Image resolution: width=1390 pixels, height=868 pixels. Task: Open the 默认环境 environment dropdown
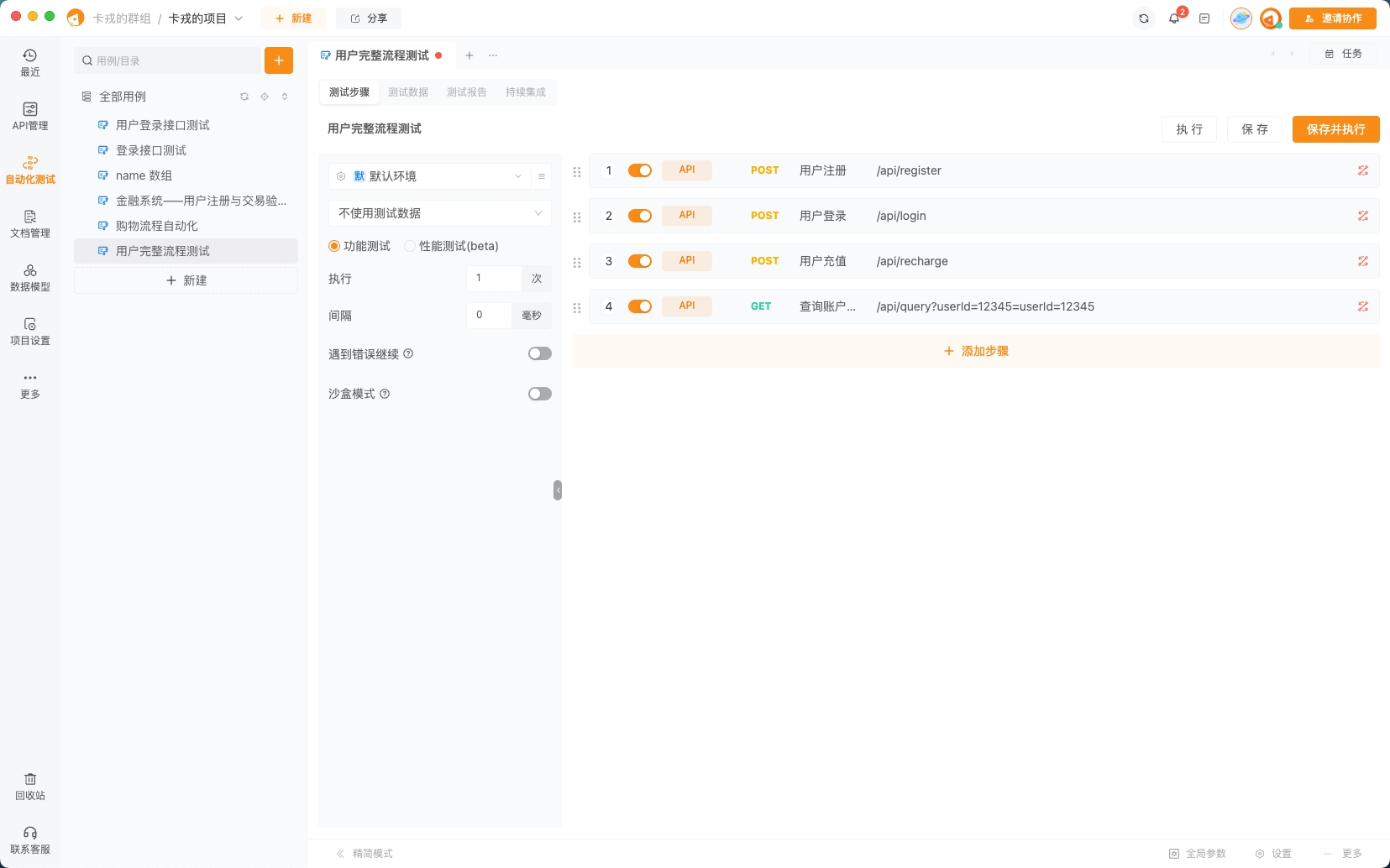pyautogui.click(x=429, y=176)
